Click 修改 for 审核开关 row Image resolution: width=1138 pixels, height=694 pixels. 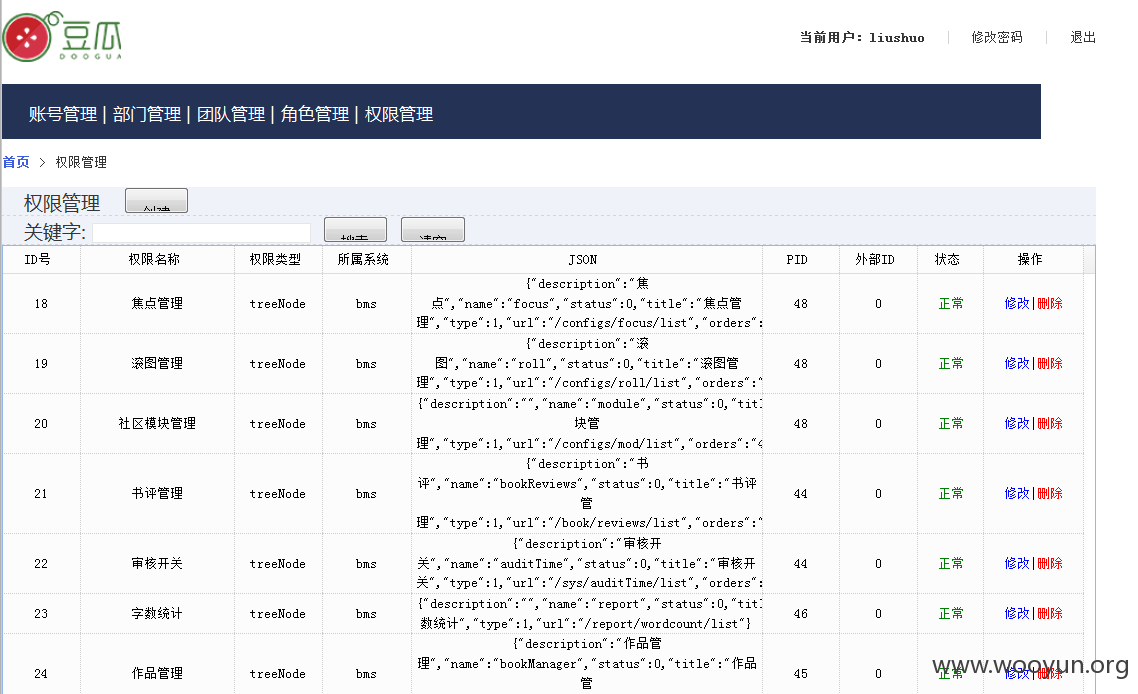pyautogui.click(x=1017, y=563)
